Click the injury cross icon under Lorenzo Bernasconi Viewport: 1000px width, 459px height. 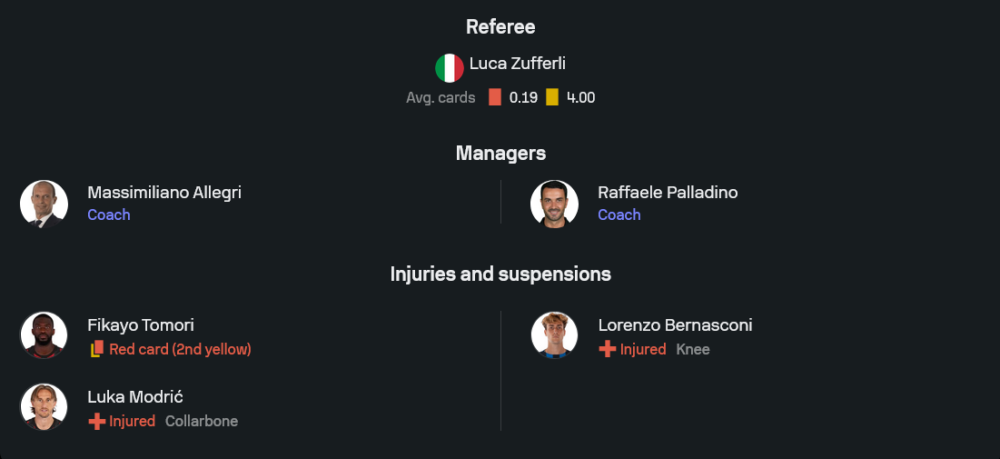pos(607,349)
